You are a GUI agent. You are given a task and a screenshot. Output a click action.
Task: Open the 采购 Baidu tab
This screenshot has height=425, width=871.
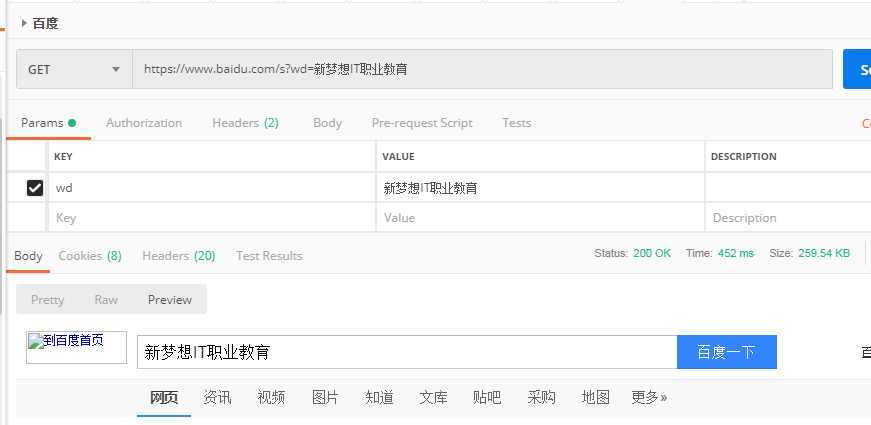(541, 398)
